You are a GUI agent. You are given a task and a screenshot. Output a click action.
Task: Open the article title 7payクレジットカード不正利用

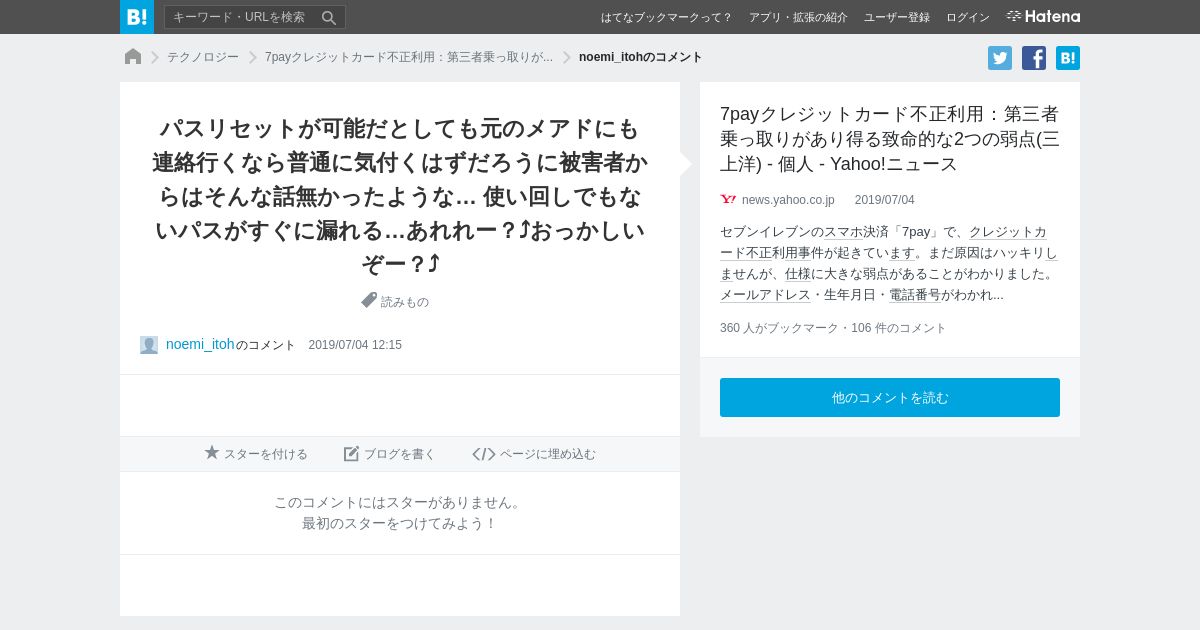(889, 139)
